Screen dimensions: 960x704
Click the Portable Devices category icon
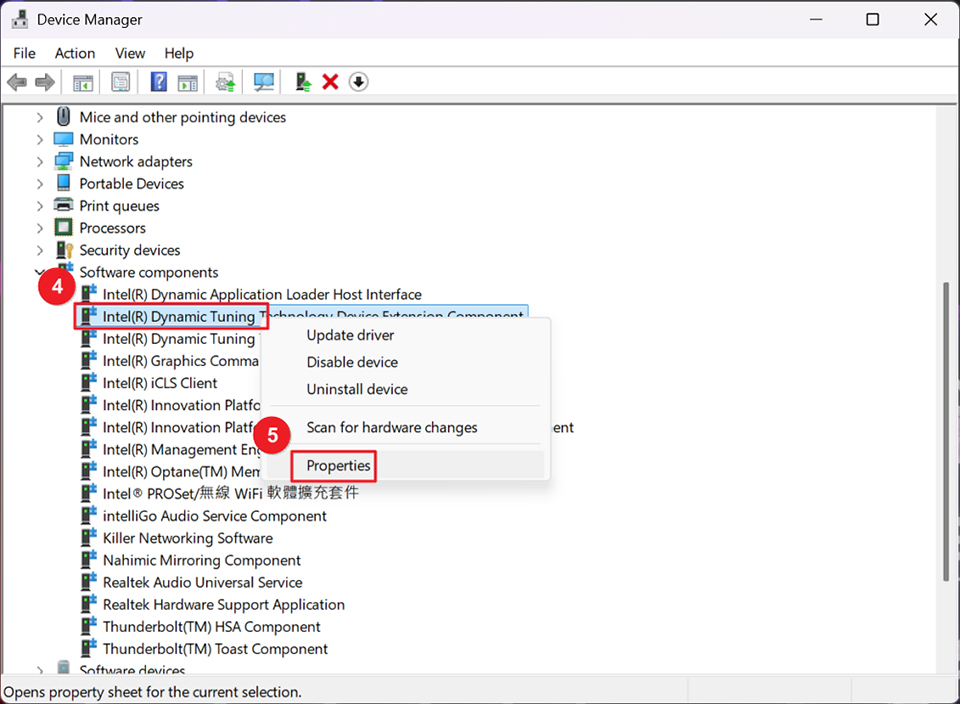pos(63,182)
